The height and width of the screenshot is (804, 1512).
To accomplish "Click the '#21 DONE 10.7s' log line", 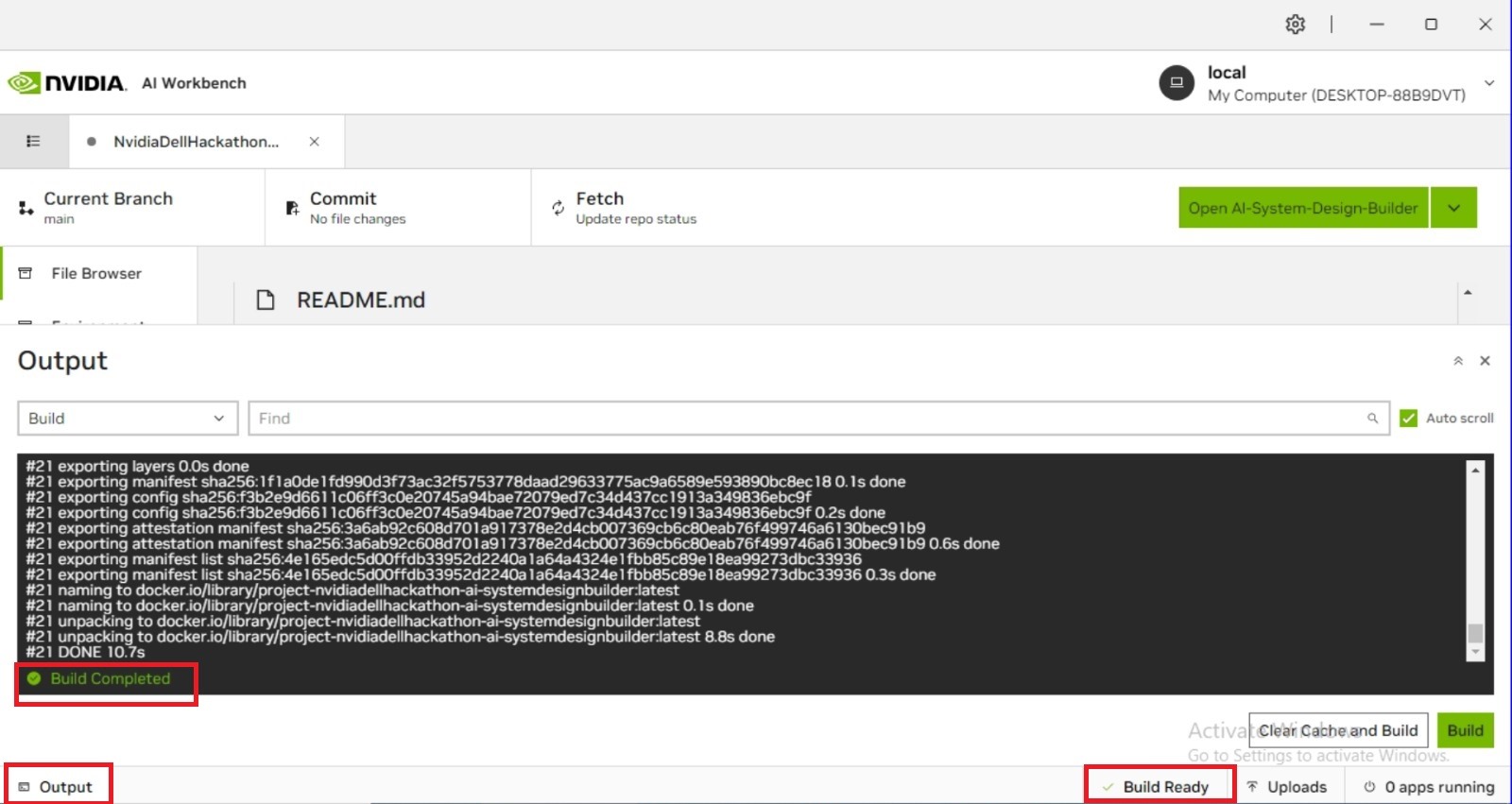I will 85,652.
